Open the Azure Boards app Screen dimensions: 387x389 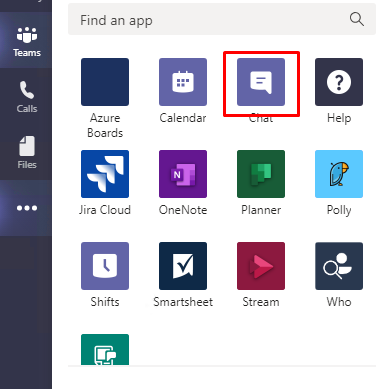coord(105,82)
